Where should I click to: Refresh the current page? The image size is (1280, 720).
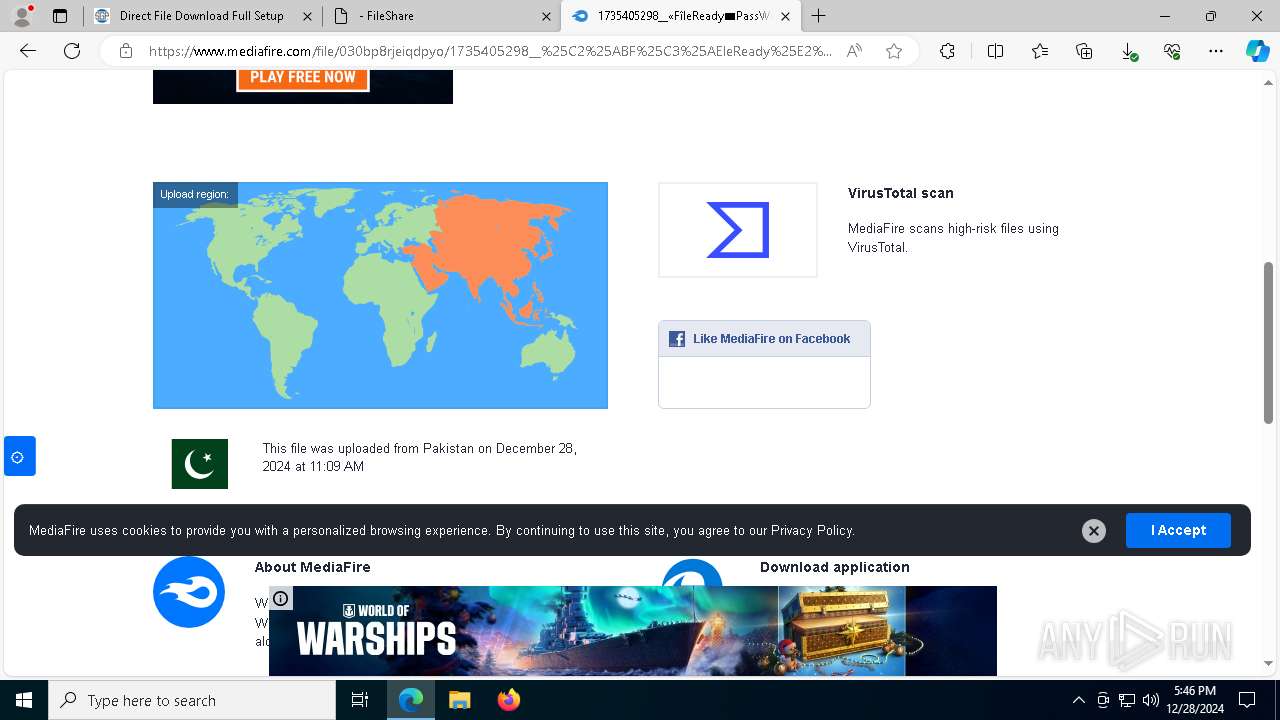[72, 51]
